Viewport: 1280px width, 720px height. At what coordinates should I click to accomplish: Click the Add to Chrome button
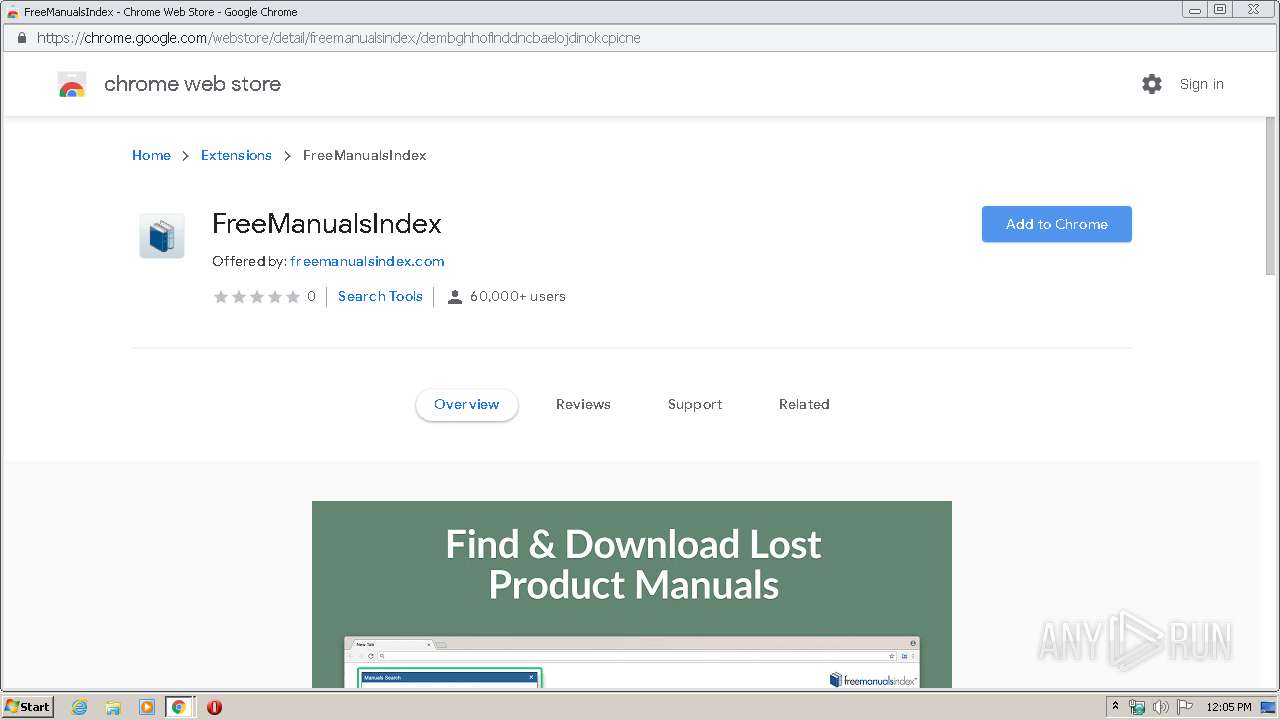(x=1056, y=224)
